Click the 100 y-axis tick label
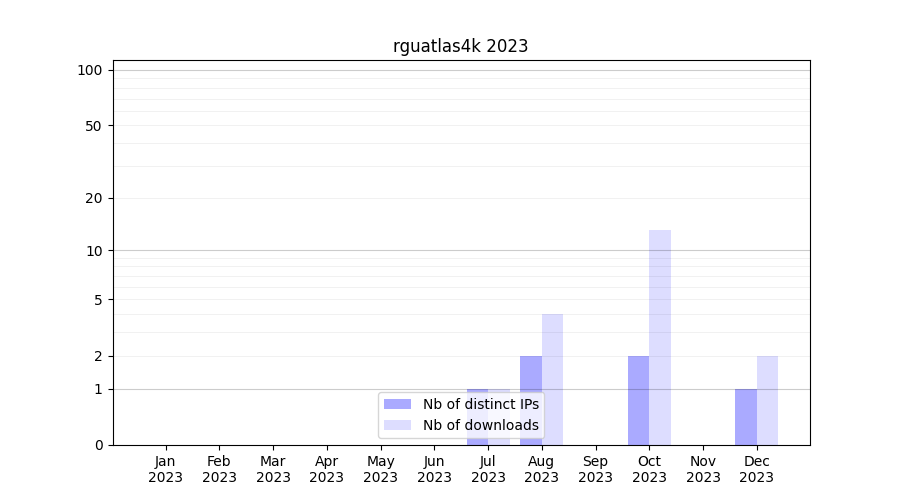Viewport: 900px width, 500px height. [90, 70]
